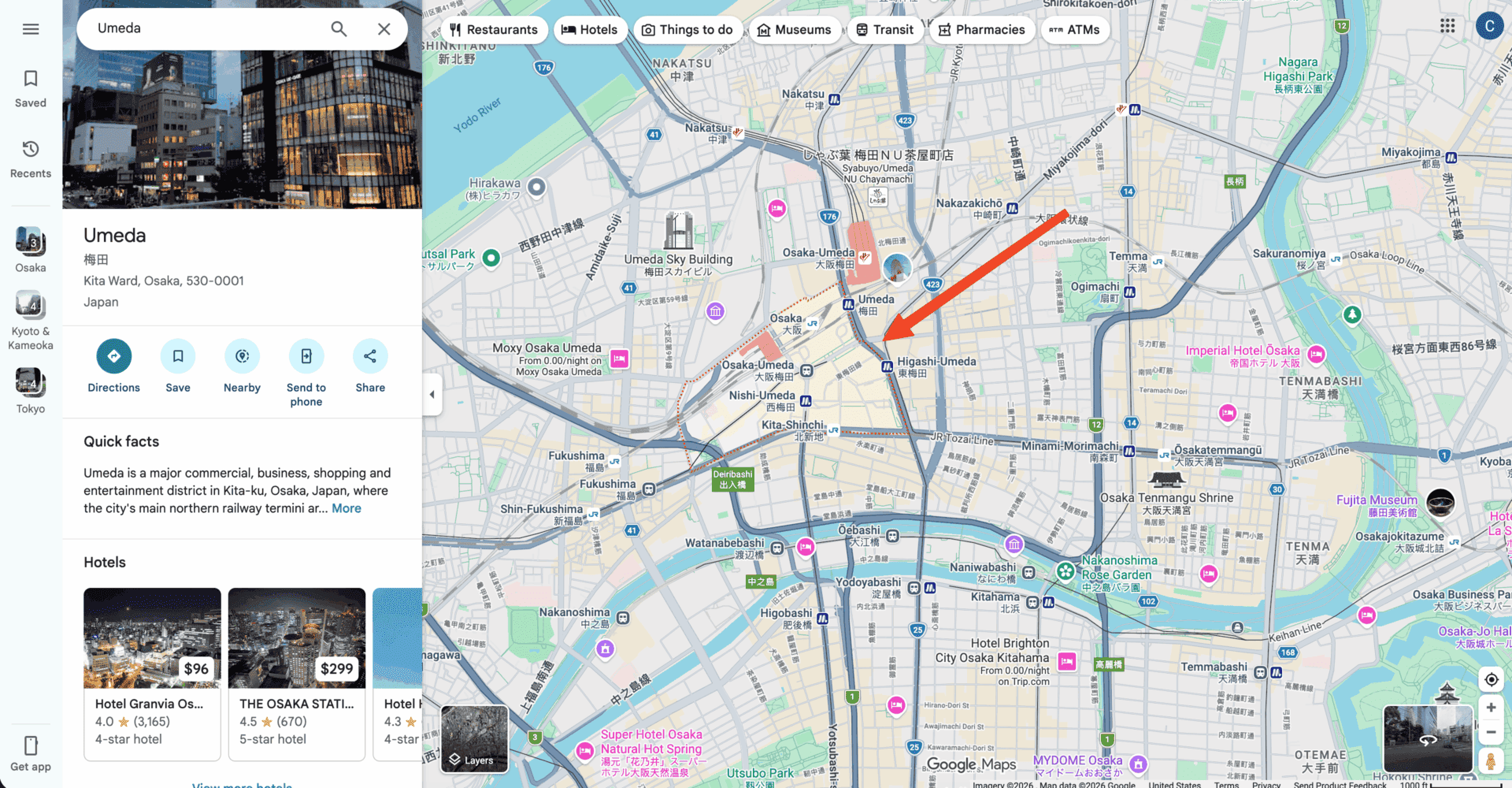Image resolution: width=1512 pixels, height=788 pixels.
Task: Zoom in on the map
Action: (1491, 707)
